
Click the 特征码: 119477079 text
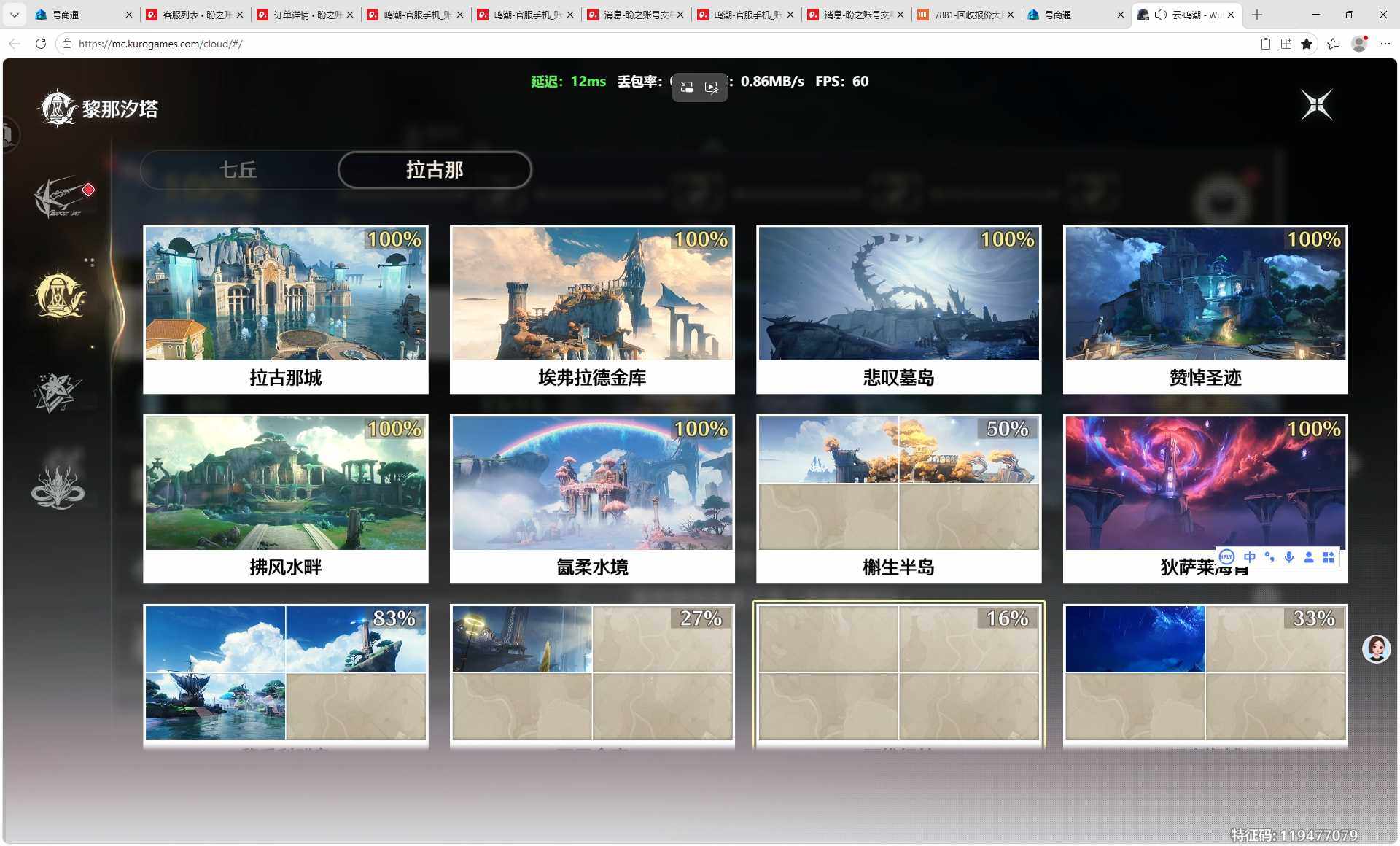pyautogui.click(x=1294, y=835)
